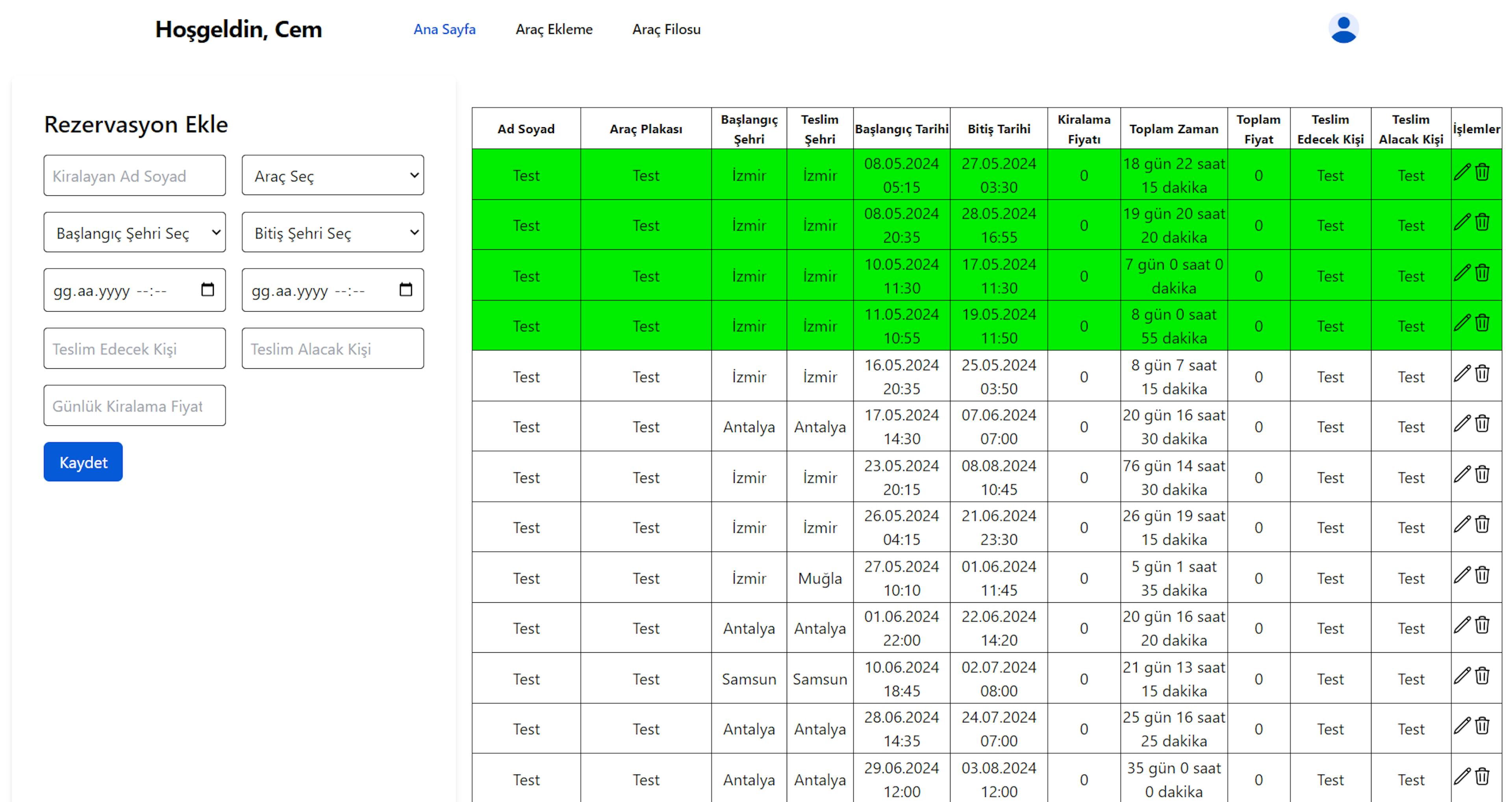Edit reservation starting 28.06.2024 14:35
Viewport: 1512px width, 802px height.
point(1462,725)
